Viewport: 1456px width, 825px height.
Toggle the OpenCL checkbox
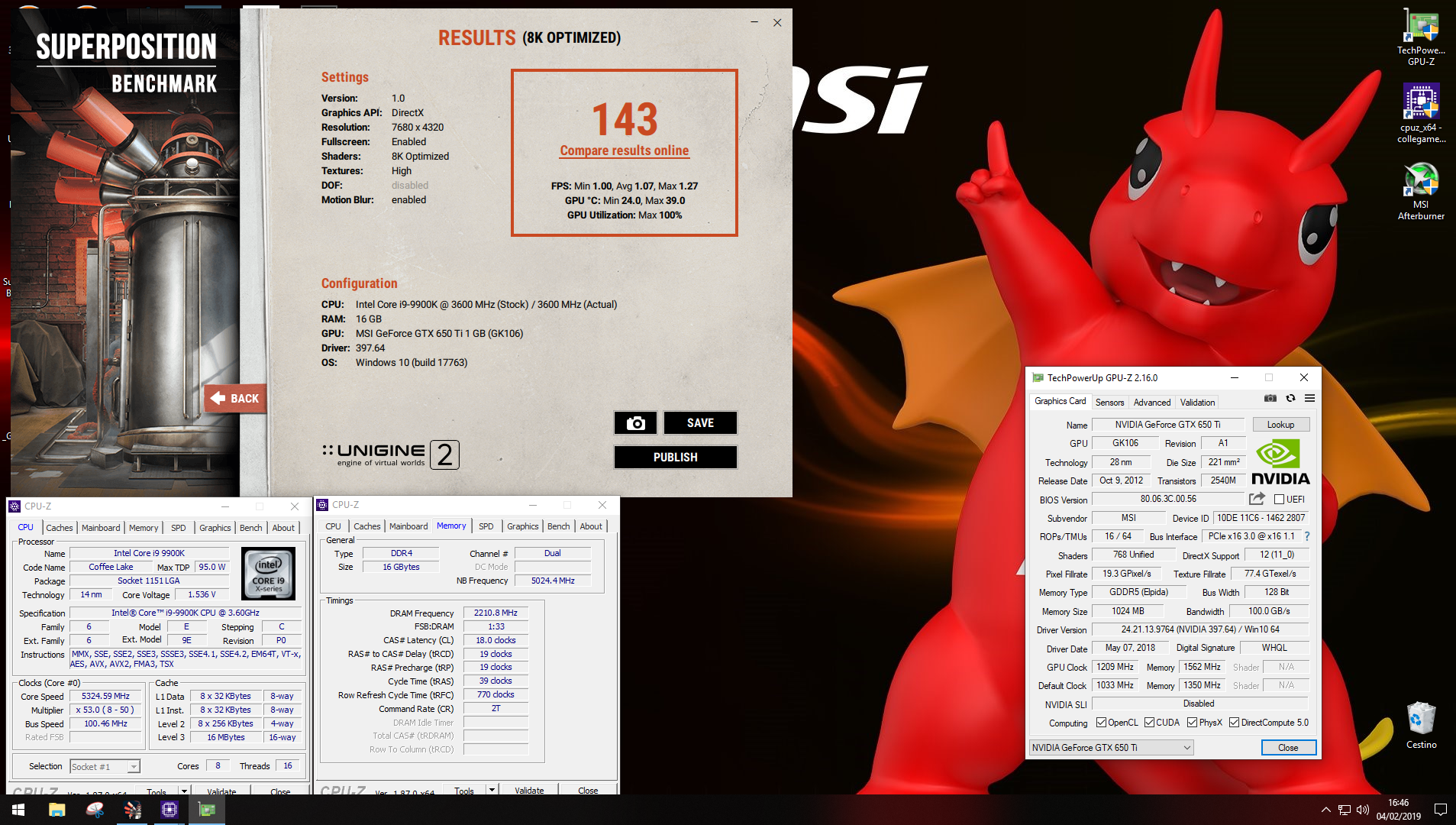tap(1101, 723)
